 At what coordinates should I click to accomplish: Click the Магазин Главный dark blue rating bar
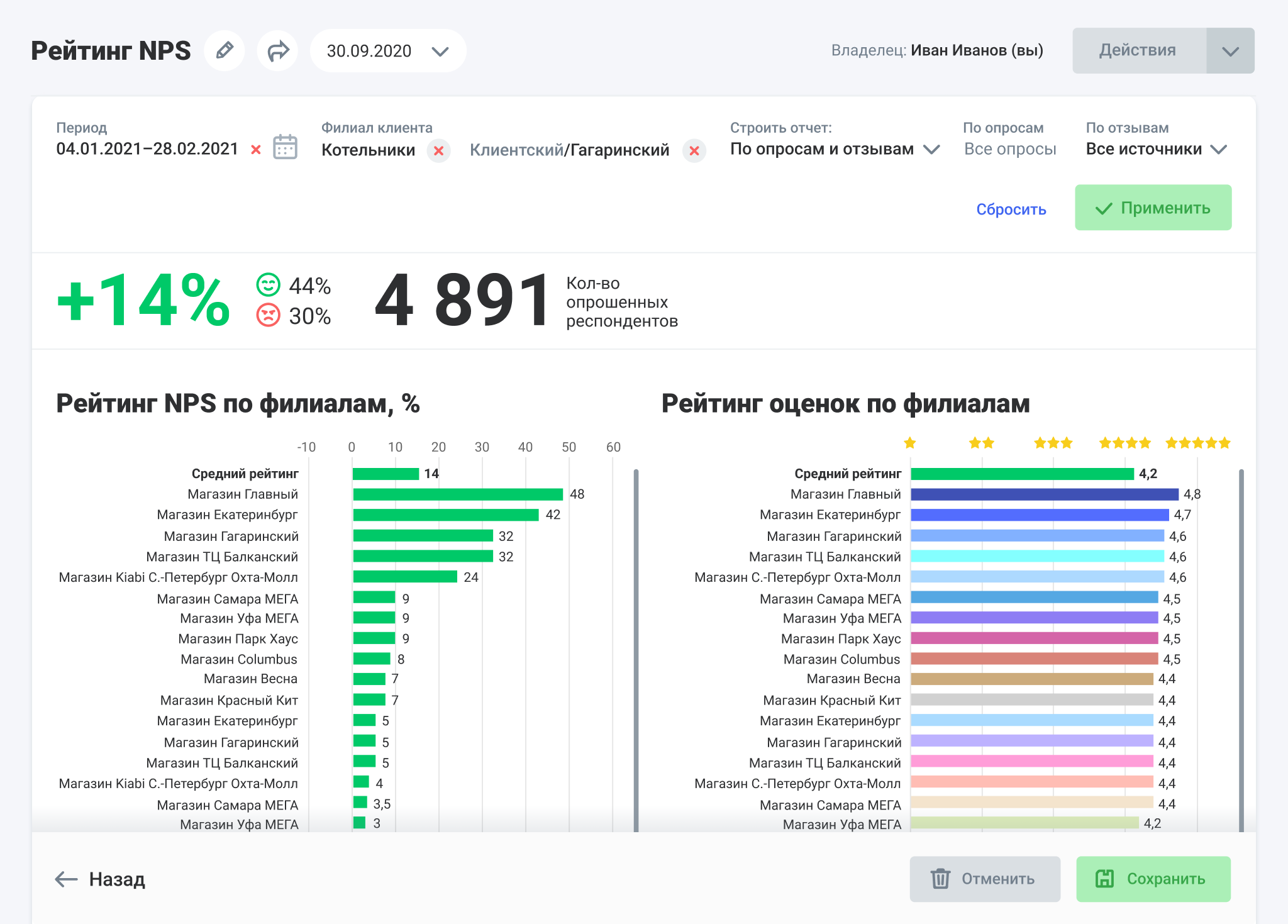tap(1044, 494)
